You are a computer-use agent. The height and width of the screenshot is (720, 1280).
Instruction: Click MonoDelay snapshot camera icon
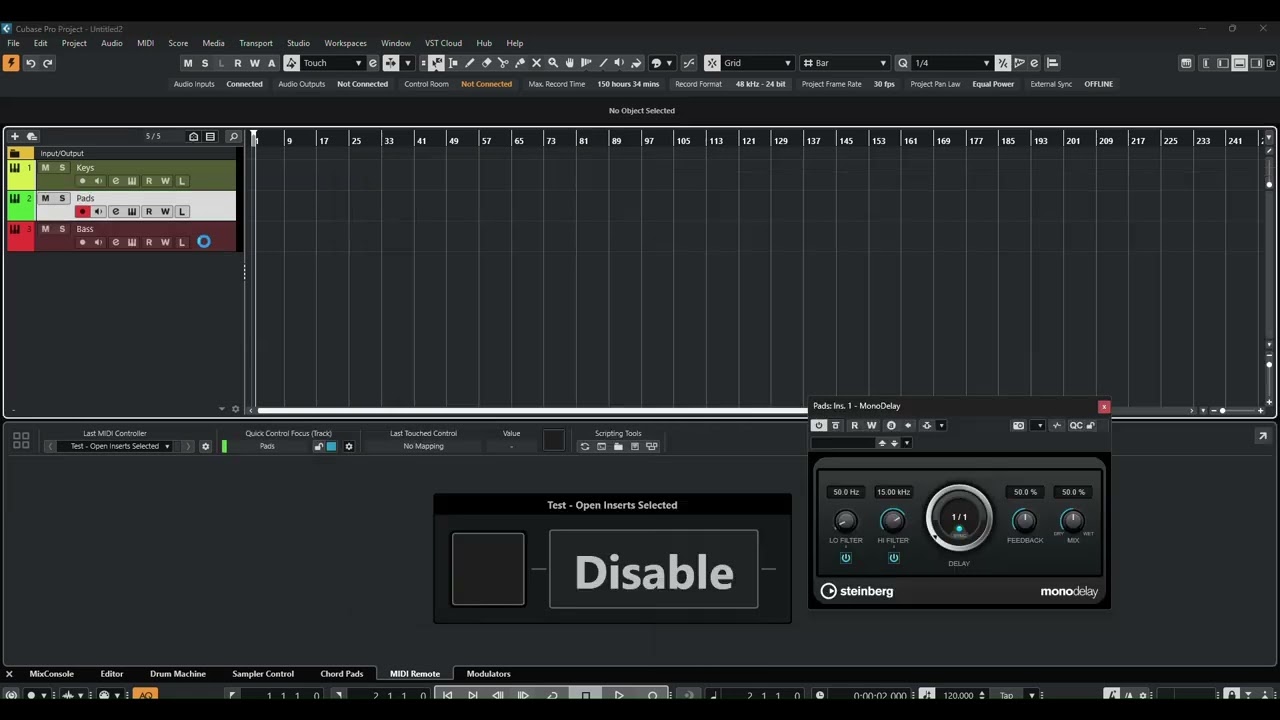[1018, 426]
